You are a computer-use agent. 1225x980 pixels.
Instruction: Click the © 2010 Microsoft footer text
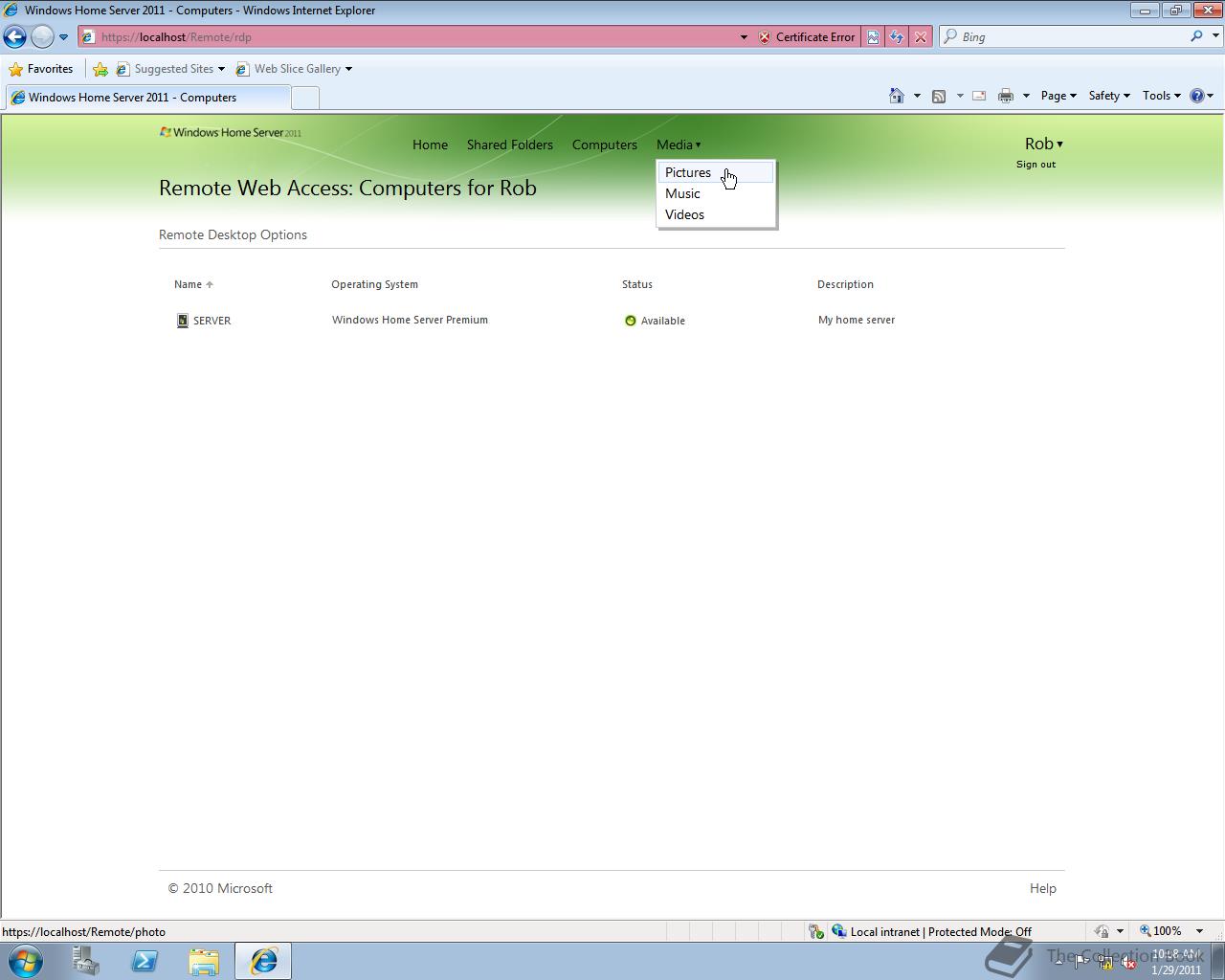pos(220,888)
